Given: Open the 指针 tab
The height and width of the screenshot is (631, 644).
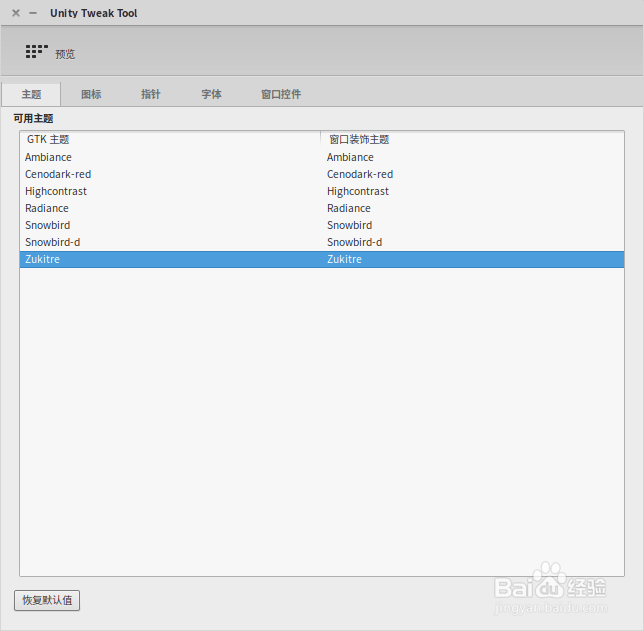Looking at the screenshot, I should 151,94.
